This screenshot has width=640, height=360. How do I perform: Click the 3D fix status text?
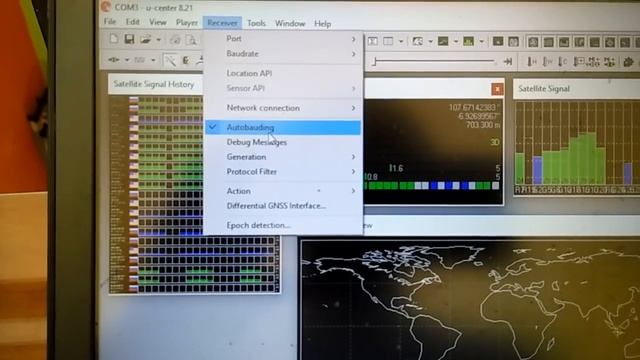point(495,142)
